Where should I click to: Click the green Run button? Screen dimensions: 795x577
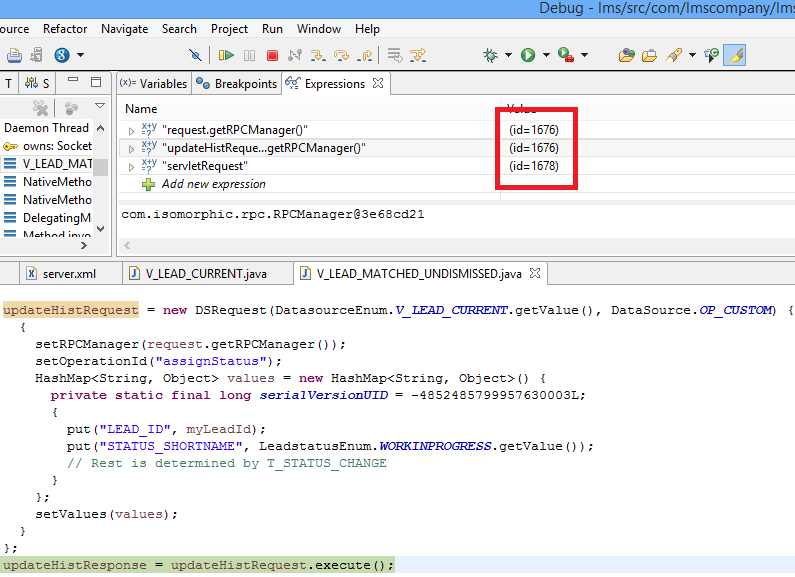pos(527,55)
